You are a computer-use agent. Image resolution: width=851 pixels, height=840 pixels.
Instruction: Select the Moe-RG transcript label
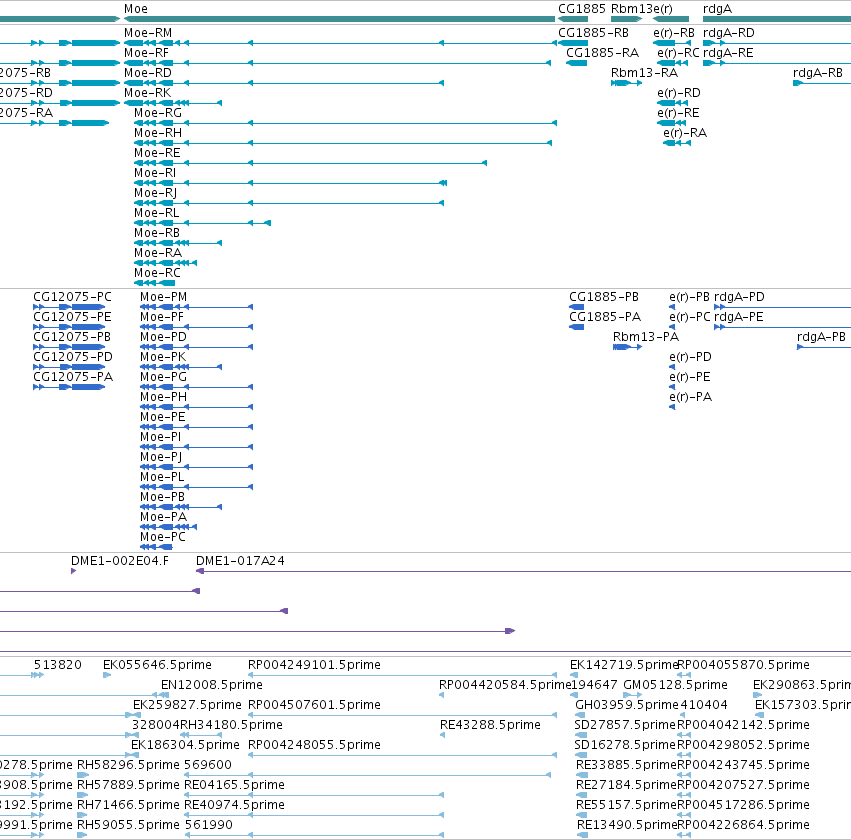pyautogui.click(x=158, y=113)
